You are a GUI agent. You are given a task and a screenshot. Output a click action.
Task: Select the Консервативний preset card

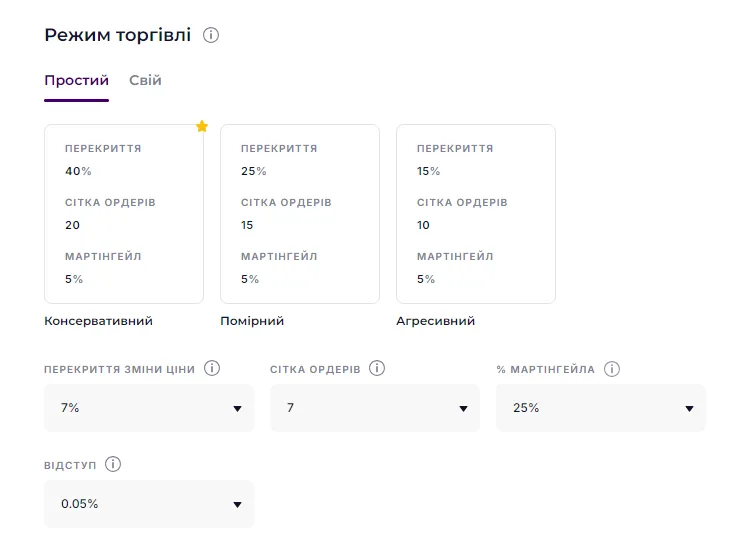coord(124,213)
